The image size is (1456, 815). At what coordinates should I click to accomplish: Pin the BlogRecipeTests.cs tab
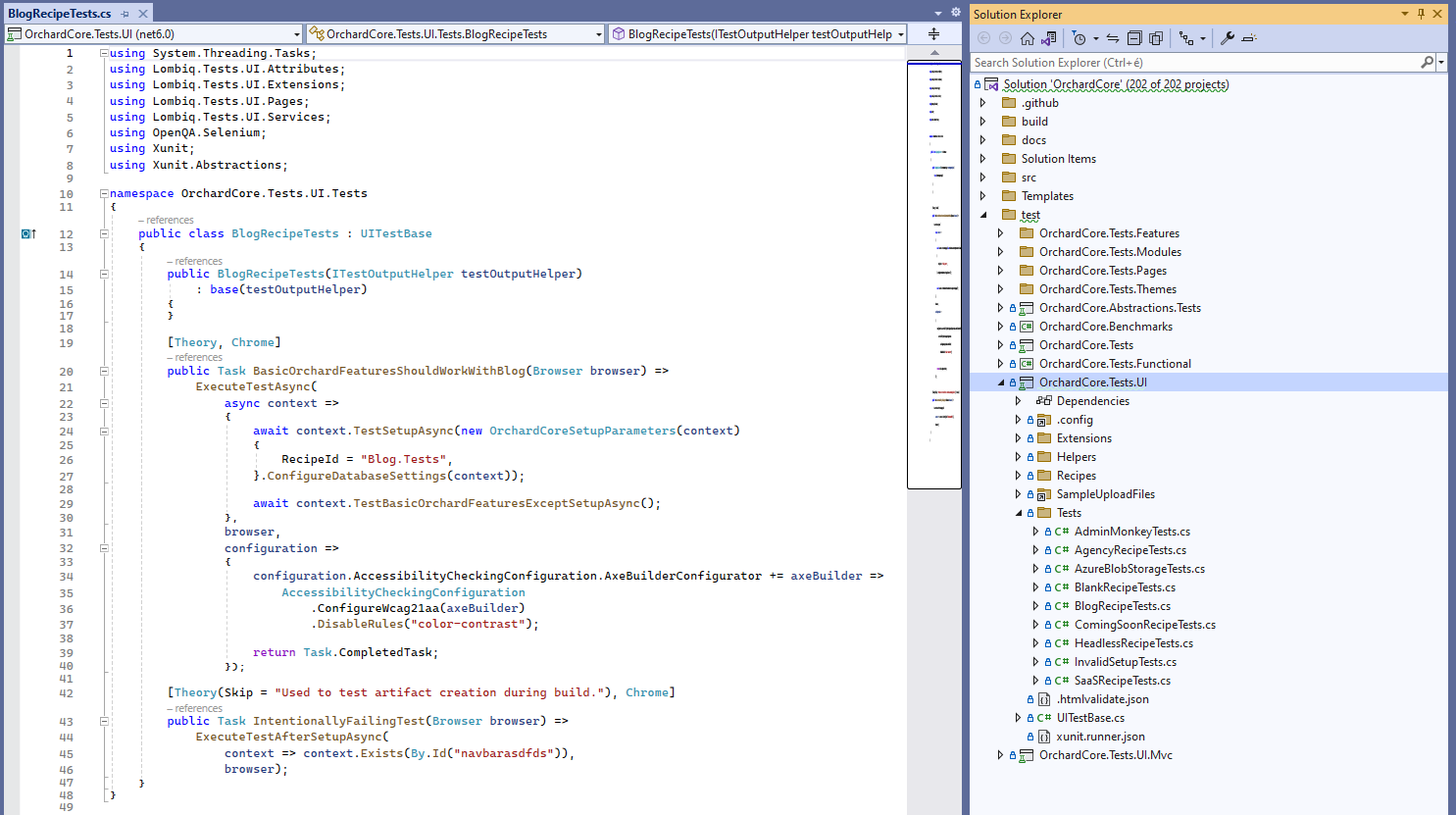click(x=126, y=14)
